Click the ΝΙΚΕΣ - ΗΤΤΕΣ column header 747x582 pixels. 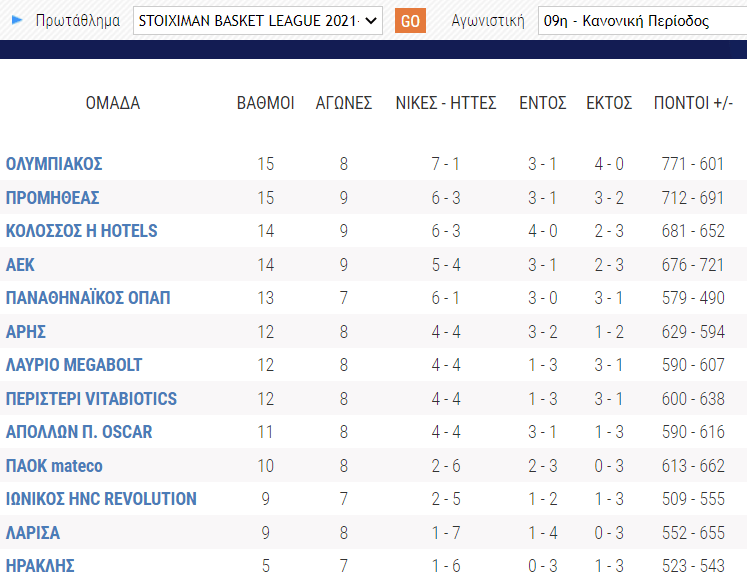coord(446,103)
